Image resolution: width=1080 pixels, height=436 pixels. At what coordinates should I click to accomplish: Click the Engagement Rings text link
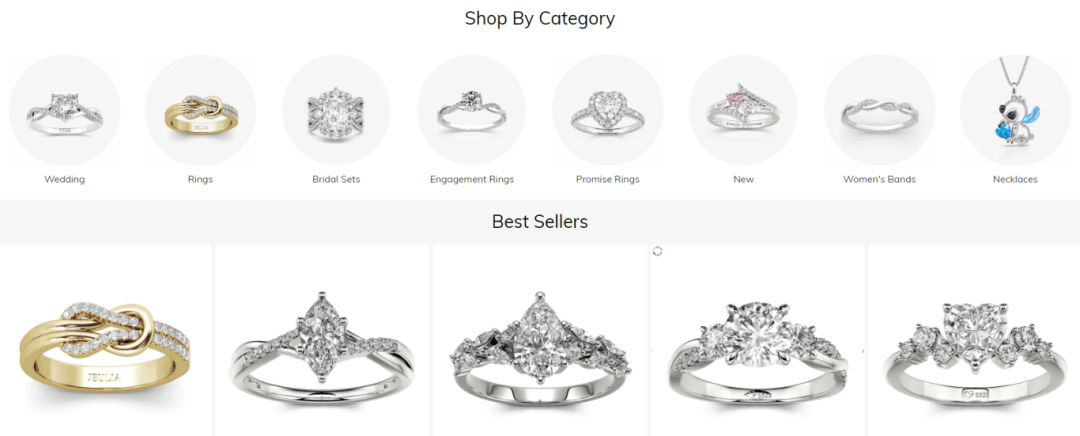472,179
